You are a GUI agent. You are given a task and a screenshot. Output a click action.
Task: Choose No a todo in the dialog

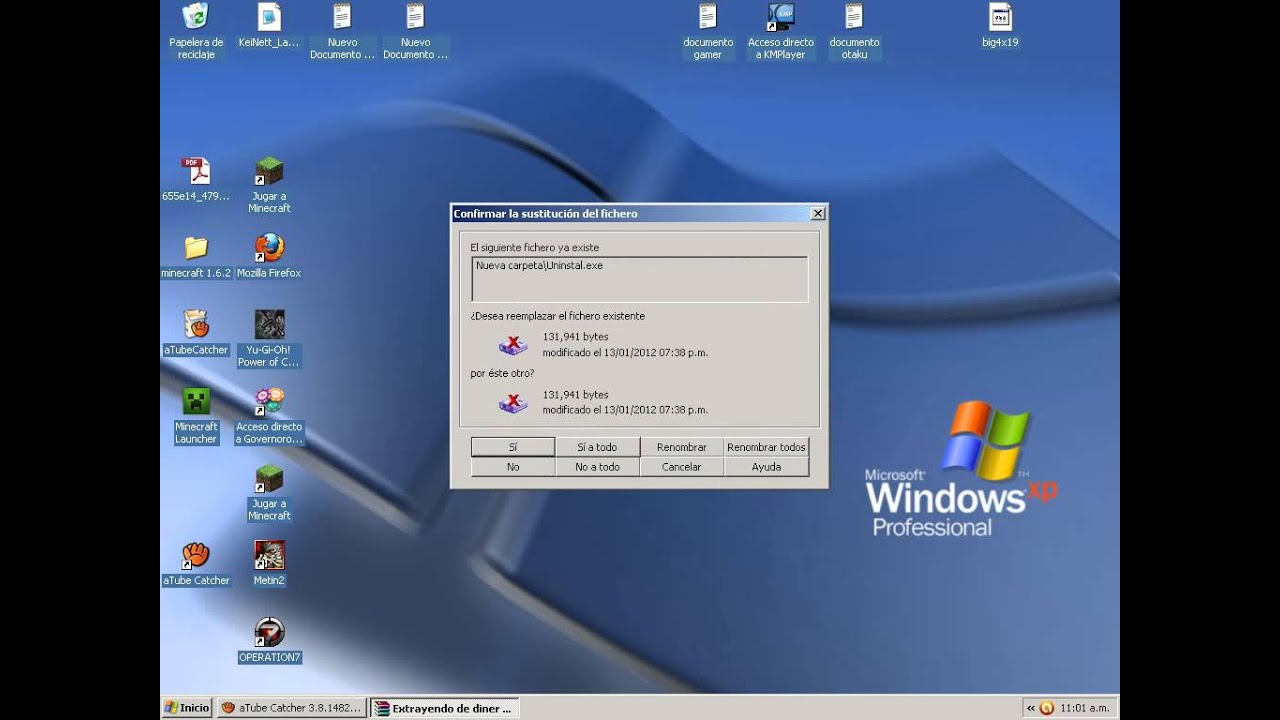[597, 467]
